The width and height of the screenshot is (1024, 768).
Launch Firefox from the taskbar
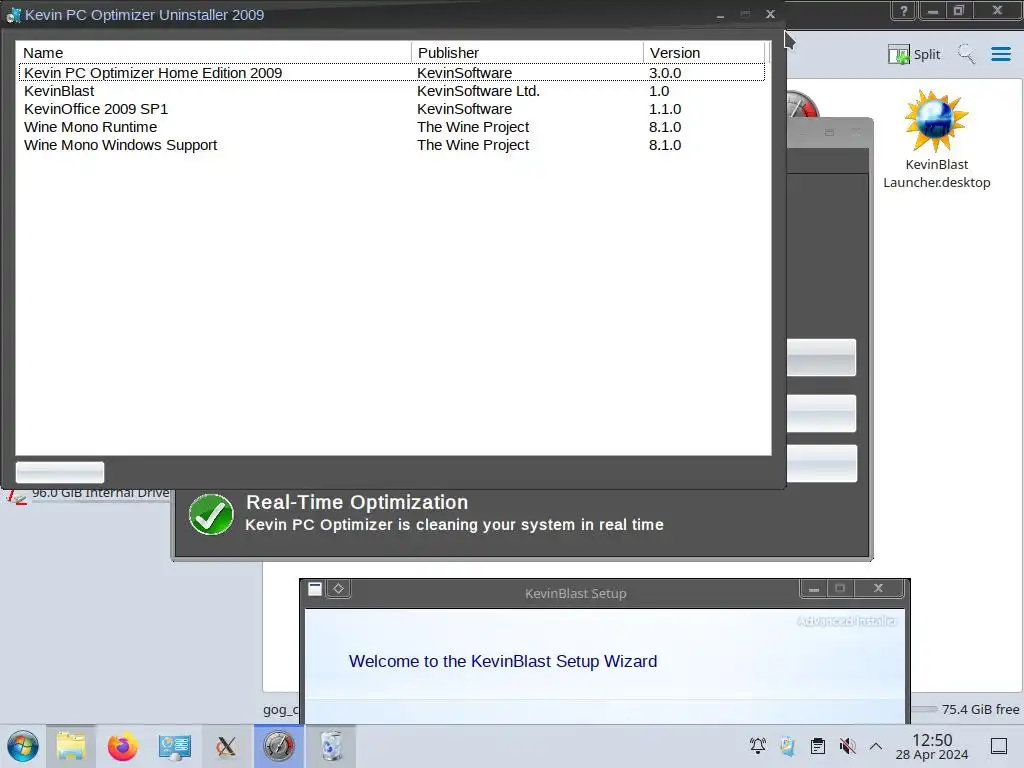pos(122,746)
